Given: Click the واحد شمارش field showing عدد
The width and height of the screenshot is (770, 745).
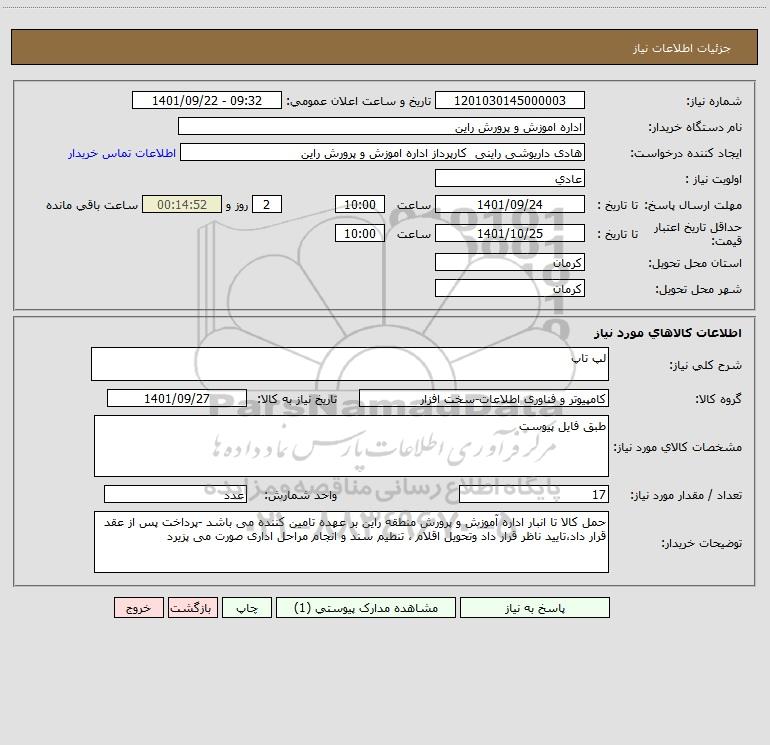Looking at the screenshot, I should point(175,494).
